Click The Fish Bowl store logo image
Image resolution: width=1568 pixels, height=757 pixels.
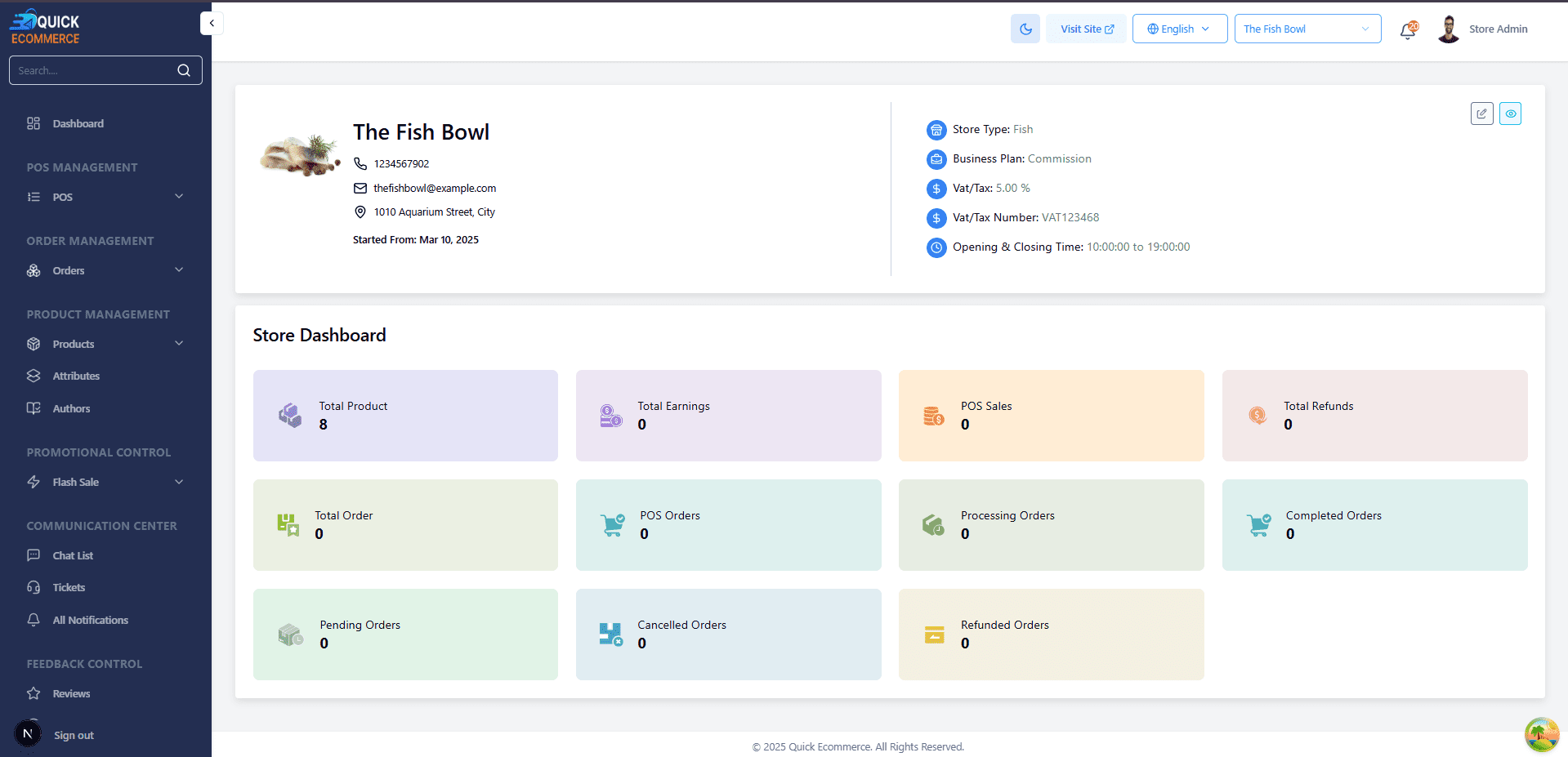coord(300,154)
